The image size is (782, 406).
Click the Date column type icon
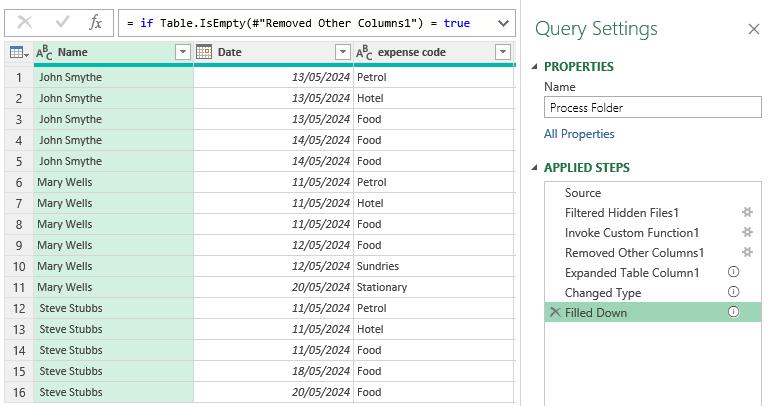pos(204,52)
